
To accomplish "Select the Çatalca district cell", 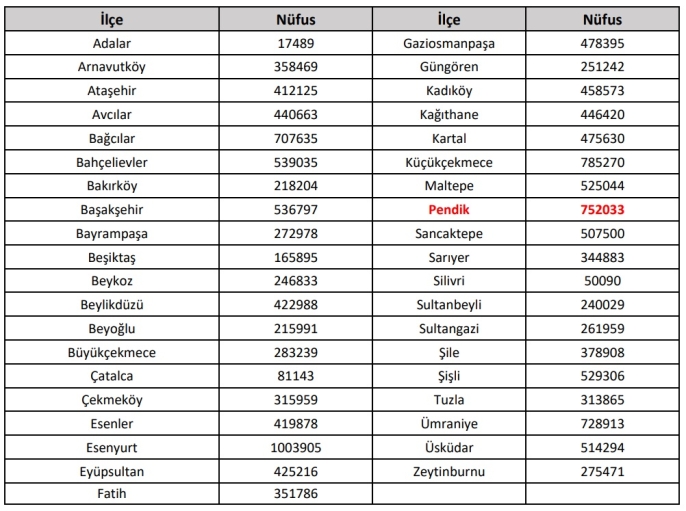I will (x=112, y=376).
